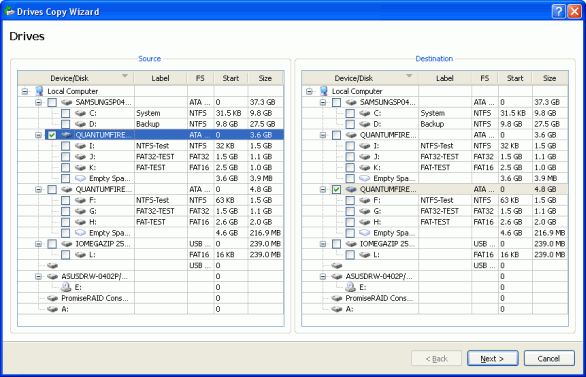Click the F: drive icon in Source
The image size is (586, 377).
pyautogui.click(x=80, y=200)
